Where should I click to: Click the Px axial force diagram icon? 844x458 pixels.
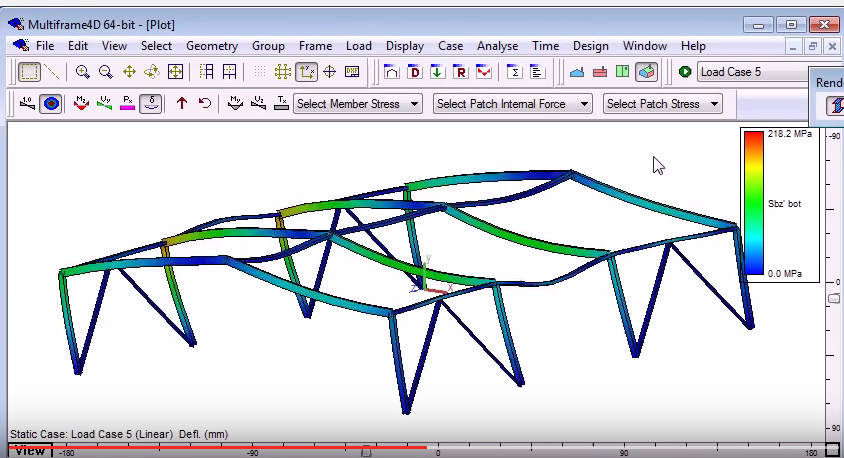tap(127, 103)
